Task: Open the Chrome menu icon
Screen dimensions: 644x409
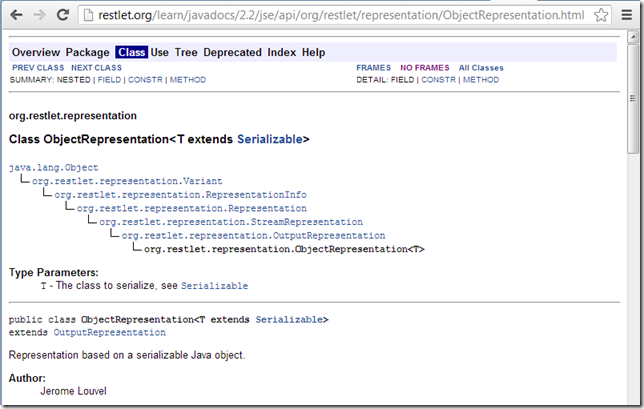Action: click(627, 16)
